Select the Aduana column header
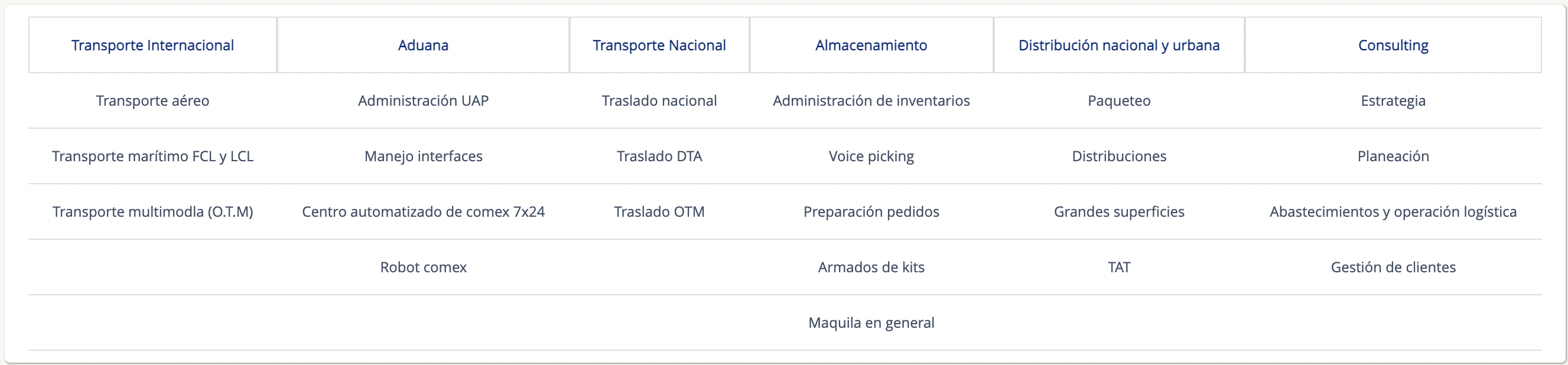 (x=423, y=45)
